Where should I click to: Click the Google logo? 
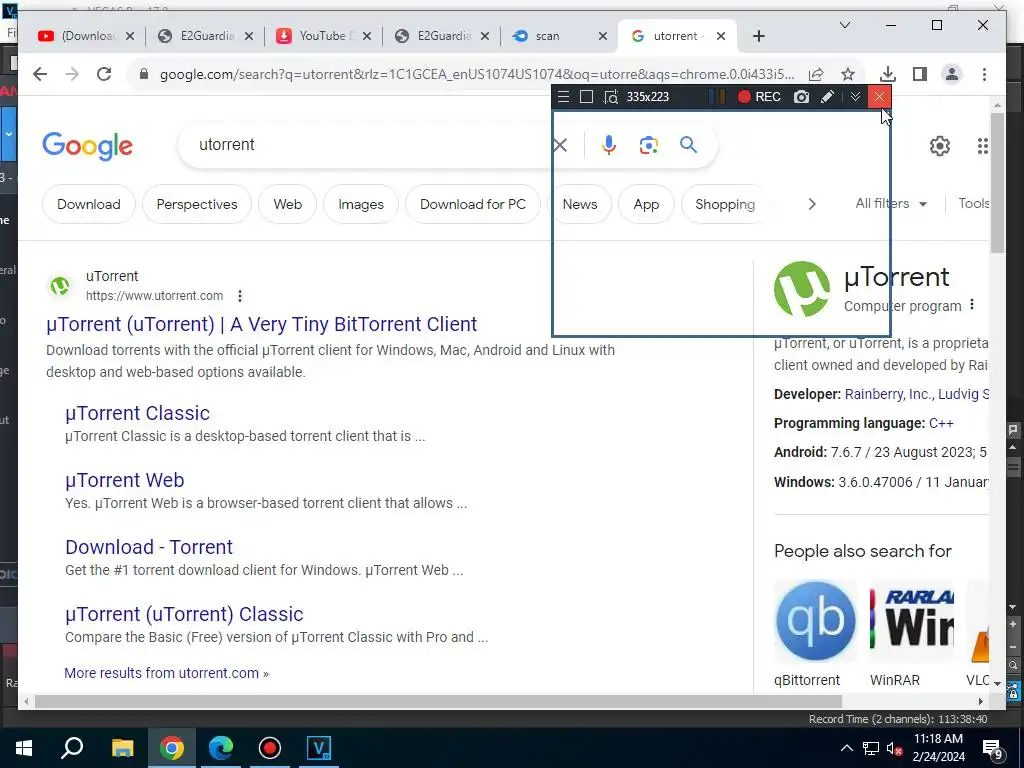click(88, 146)
